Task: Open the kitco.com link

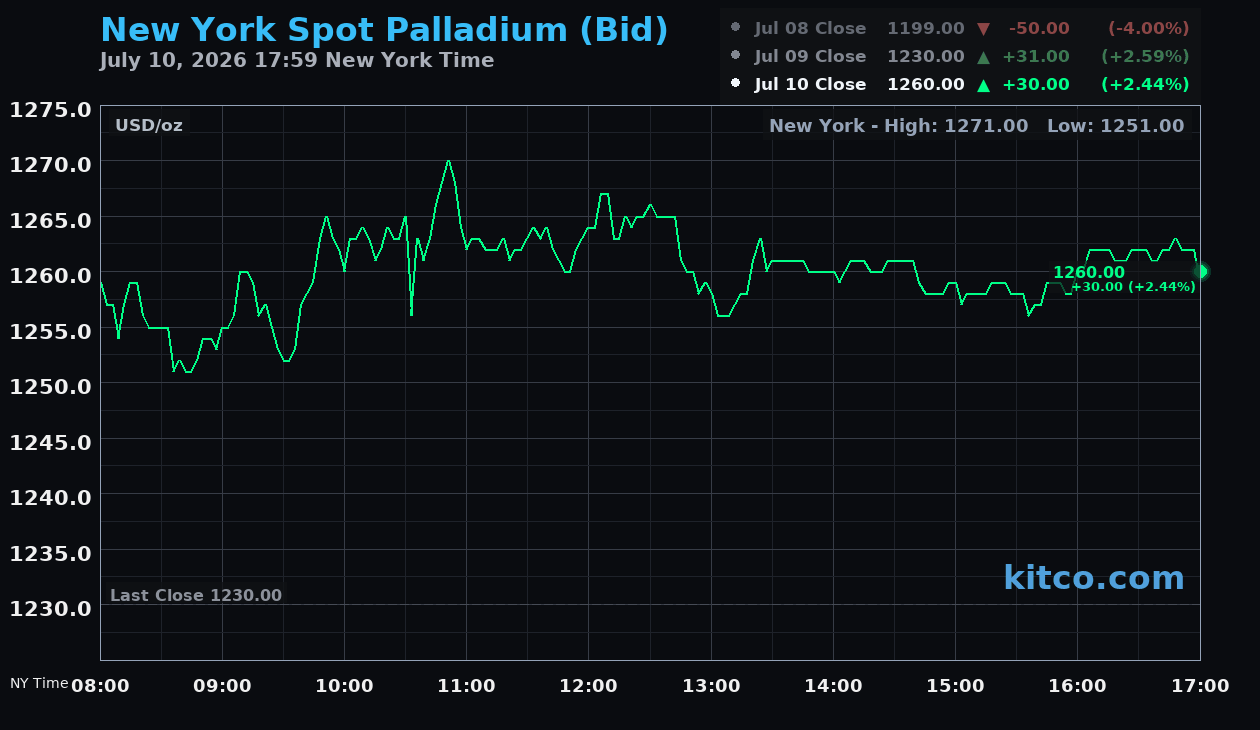Action: tap(1093, 577)
